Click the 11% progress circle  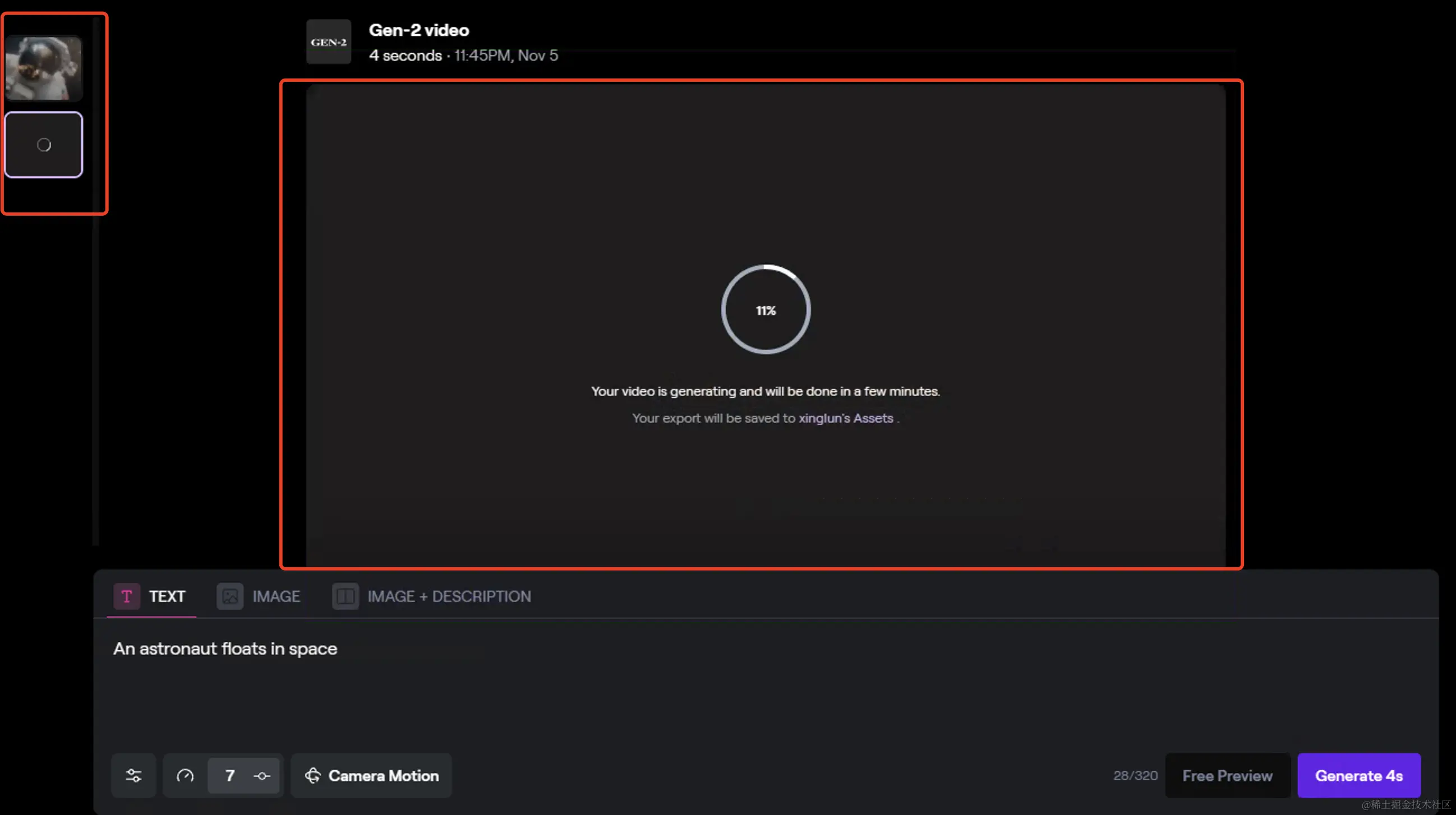(766, 310)
